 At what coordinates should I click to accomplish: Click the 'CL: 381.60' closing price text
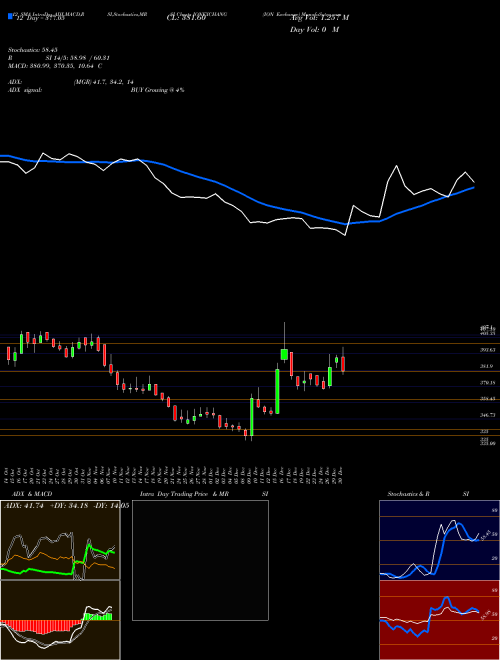click(186, 18)
